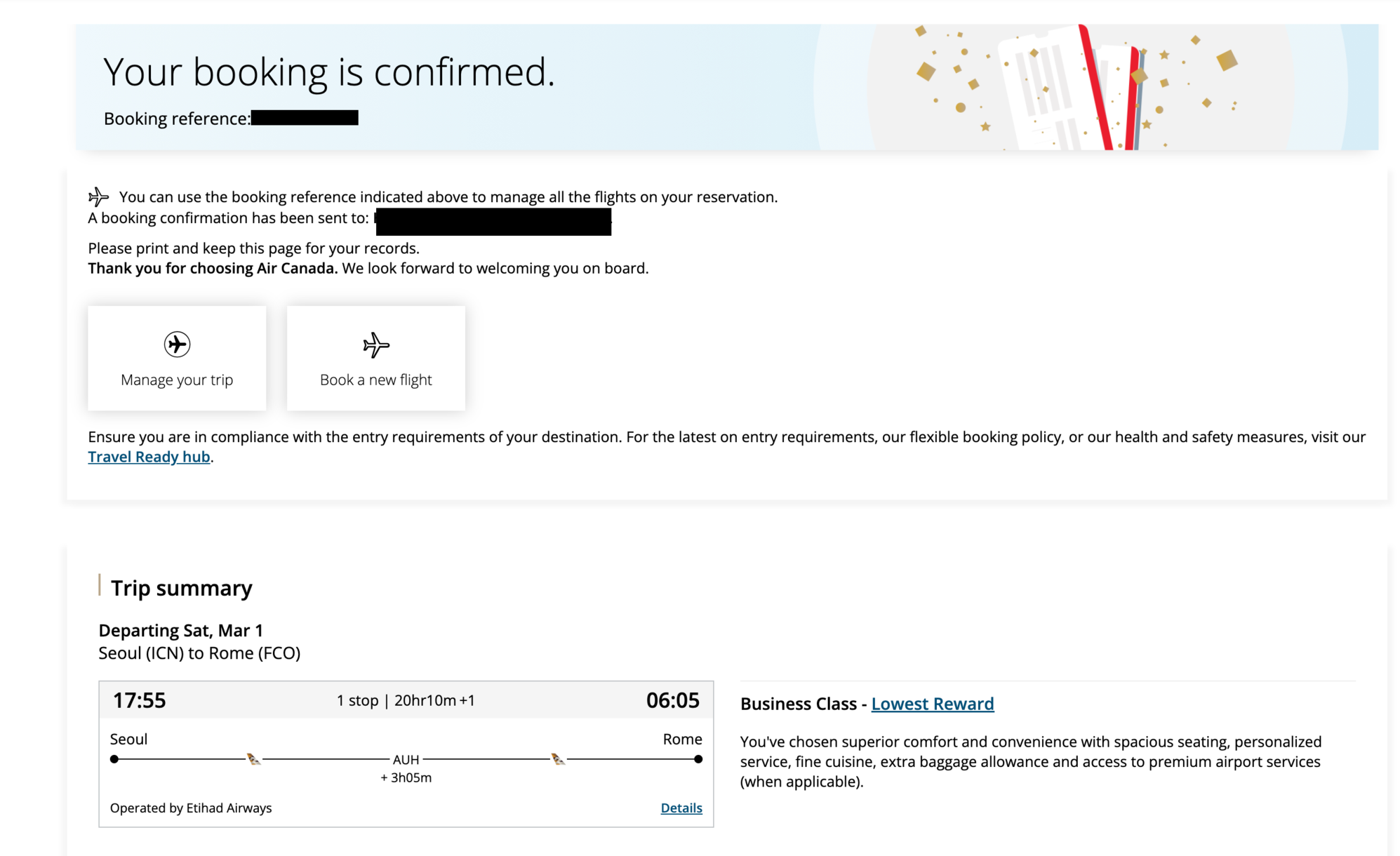Click the small plane icon beside the booking reference note

pos(98,196)
